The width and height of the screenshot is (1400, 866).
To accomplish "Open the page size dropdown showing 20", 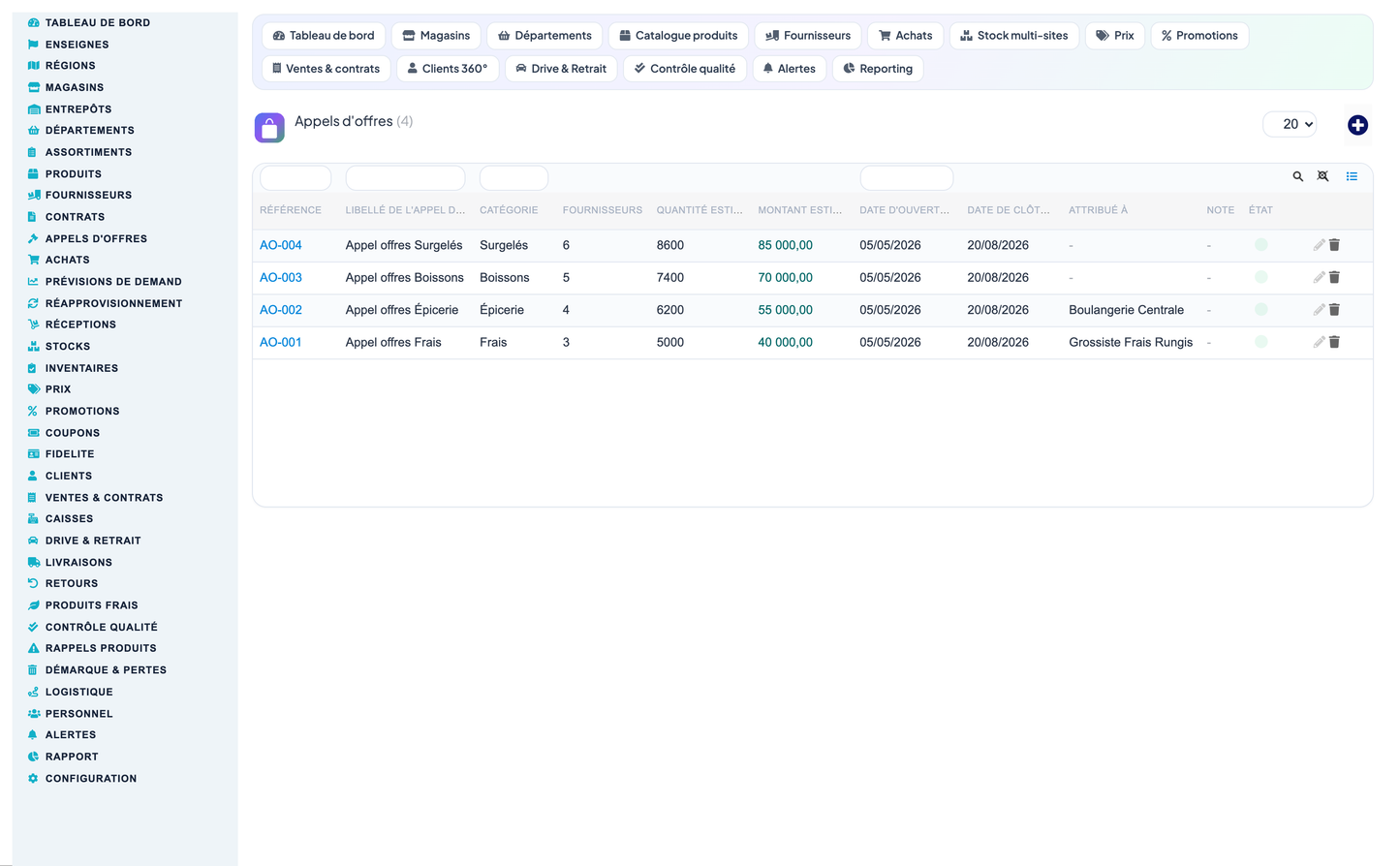I will [1290, 124].
